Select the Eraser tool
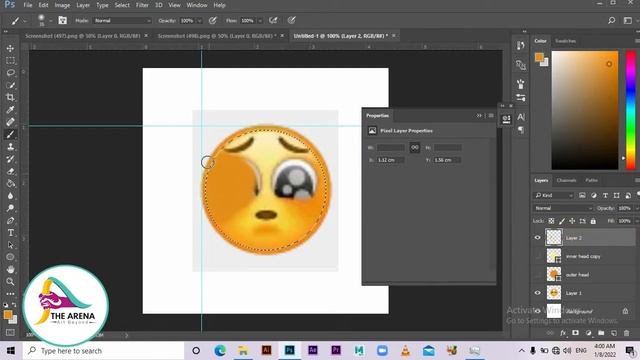The image size is (640, 360). (x=10, y=171)
